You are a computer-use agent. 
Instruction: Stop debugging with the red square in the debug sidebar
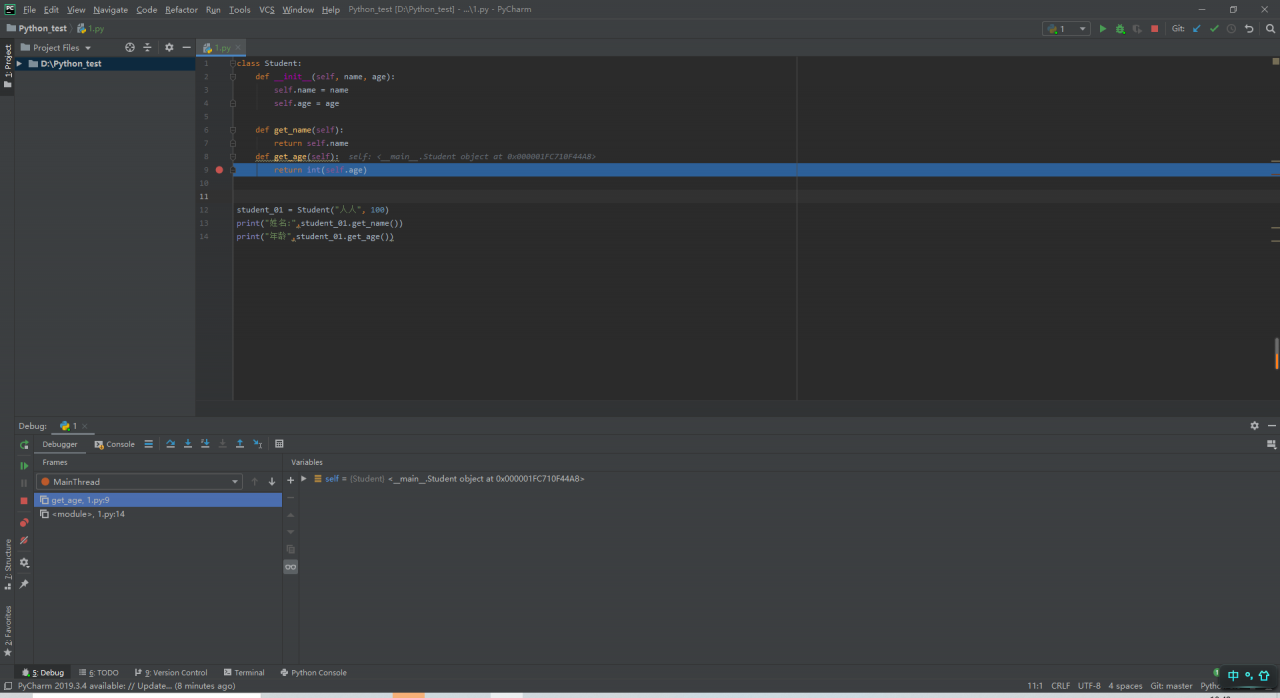click(x=24, y=500)
